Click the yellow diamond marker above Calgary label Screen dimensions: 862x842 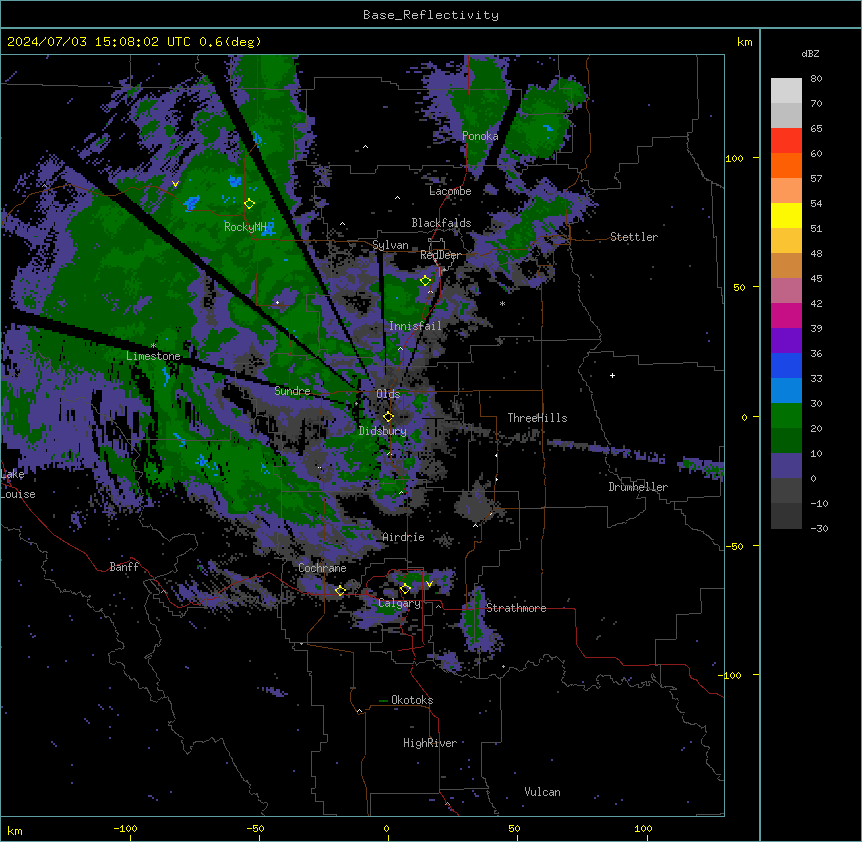coord(405,589)
